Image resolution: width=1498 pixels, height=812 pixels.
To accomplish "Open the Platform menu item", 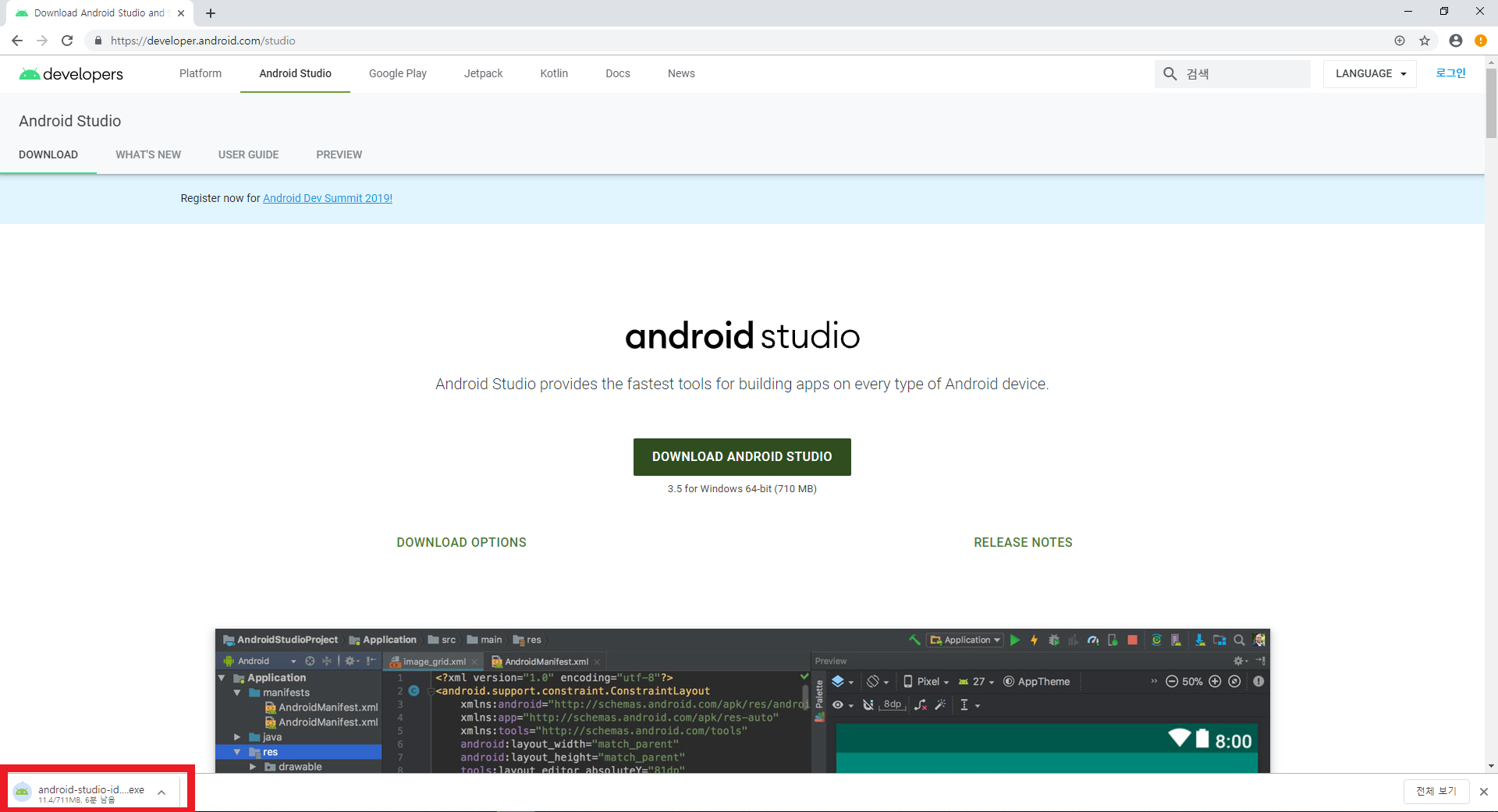I will 201,73.
